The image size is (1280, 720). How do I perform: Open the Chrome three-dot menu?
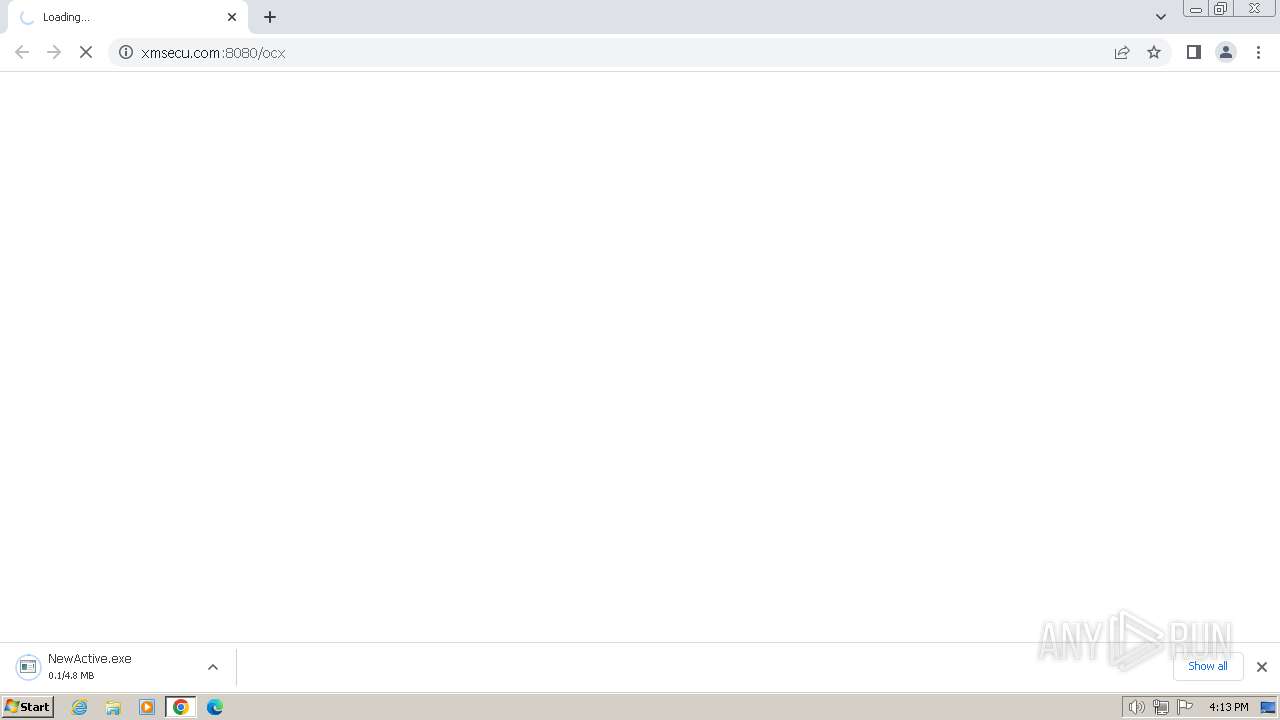(1259, 52)
